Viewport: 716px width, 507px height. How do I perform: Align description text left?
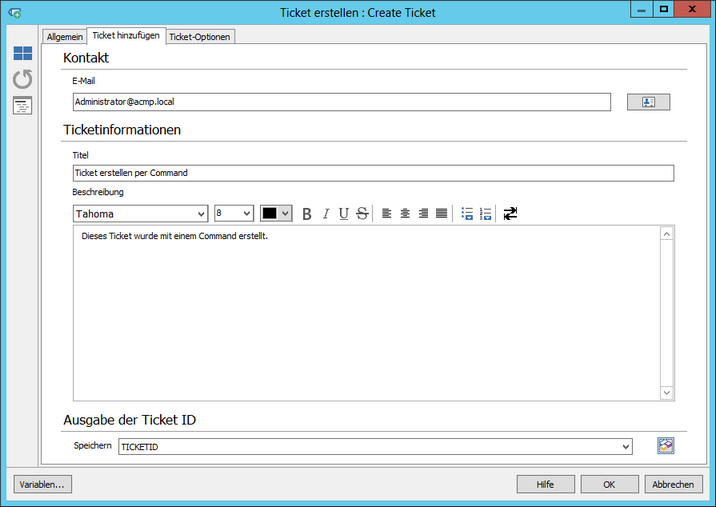[386, 213]
